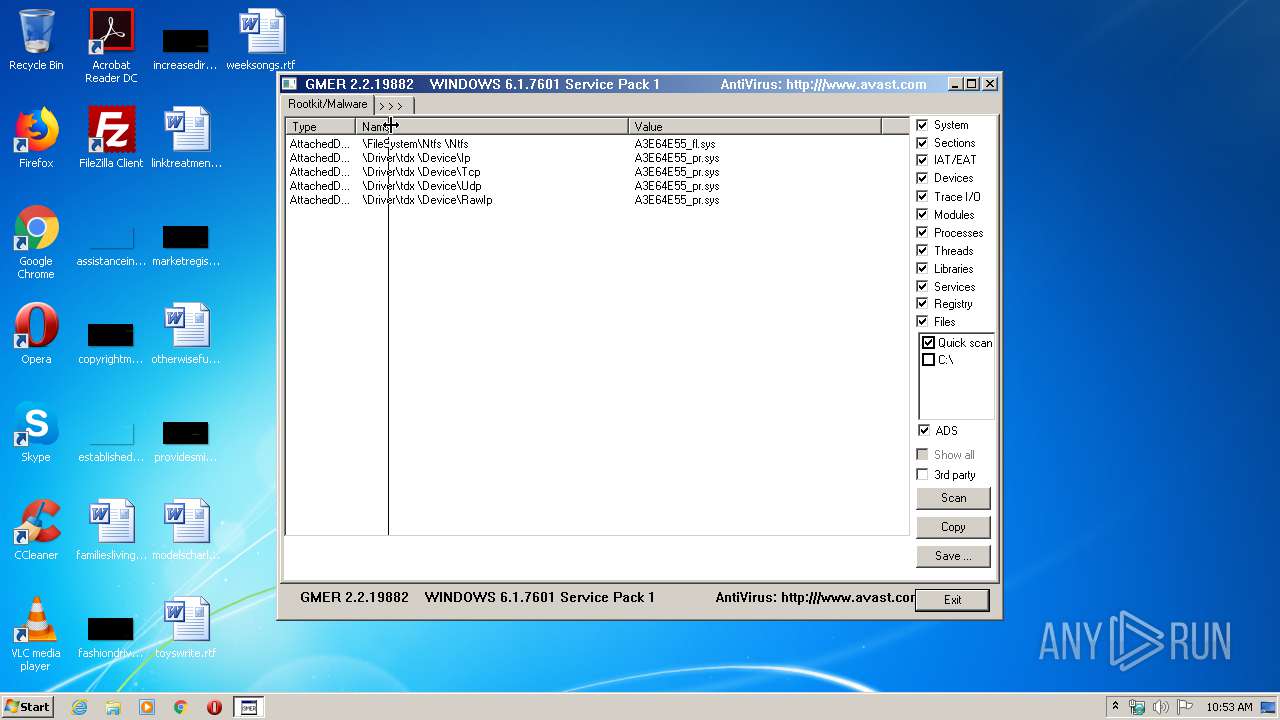Uncheck Quick scan option

(x=928, y=342)
